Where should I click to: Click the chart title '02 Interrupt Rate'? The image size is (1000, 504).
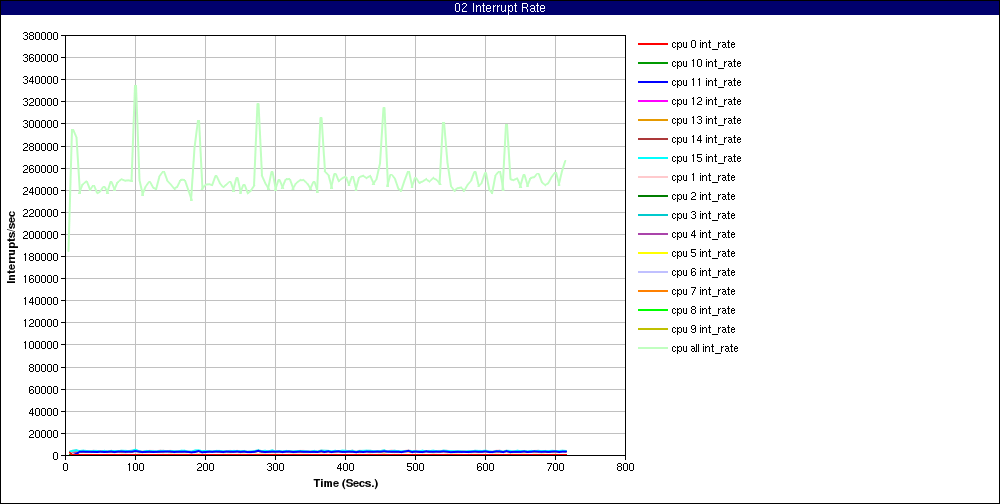(499, 8)
